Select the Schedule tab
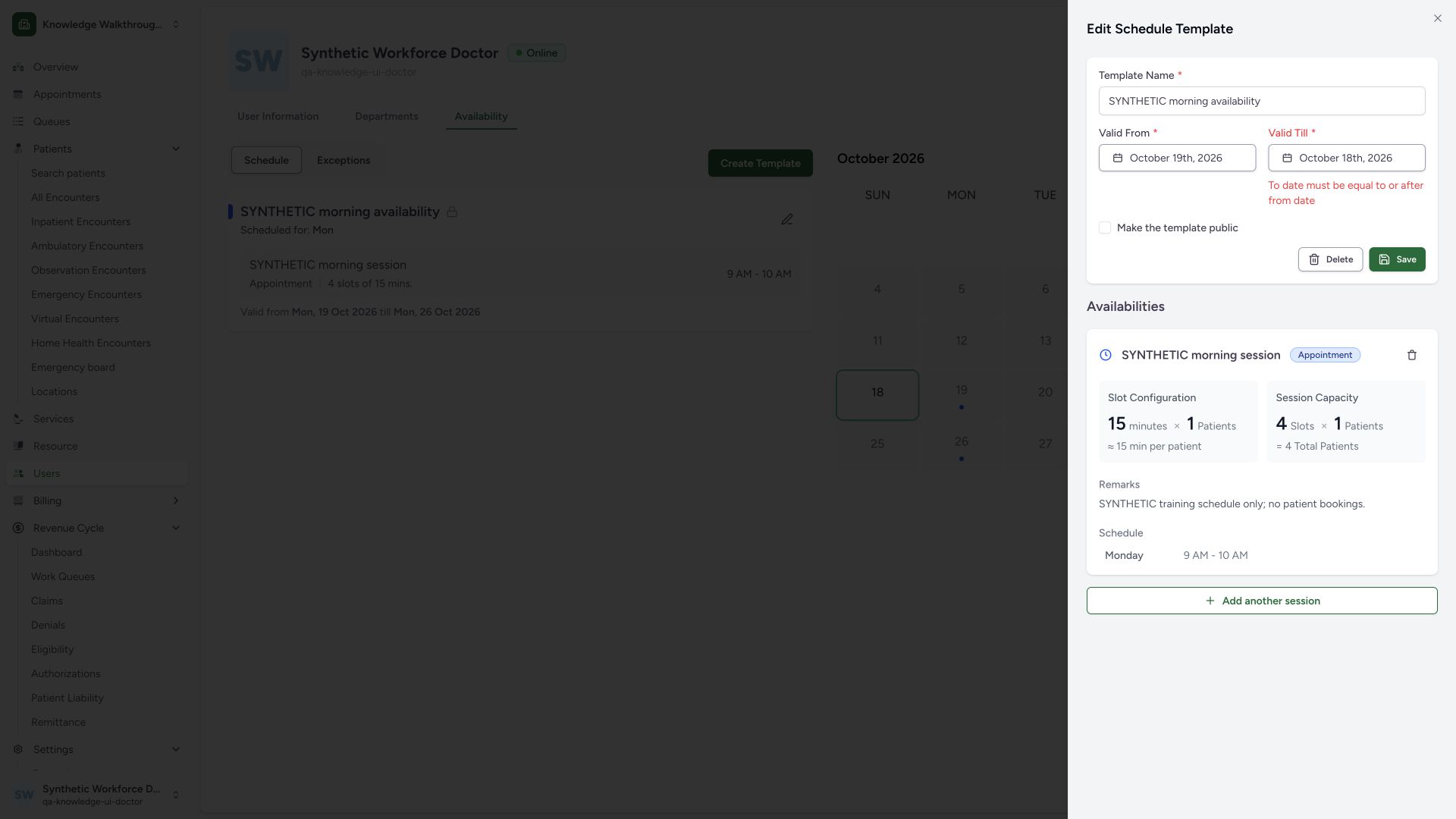Viewport: 1456px width, 819px height. 266,160
